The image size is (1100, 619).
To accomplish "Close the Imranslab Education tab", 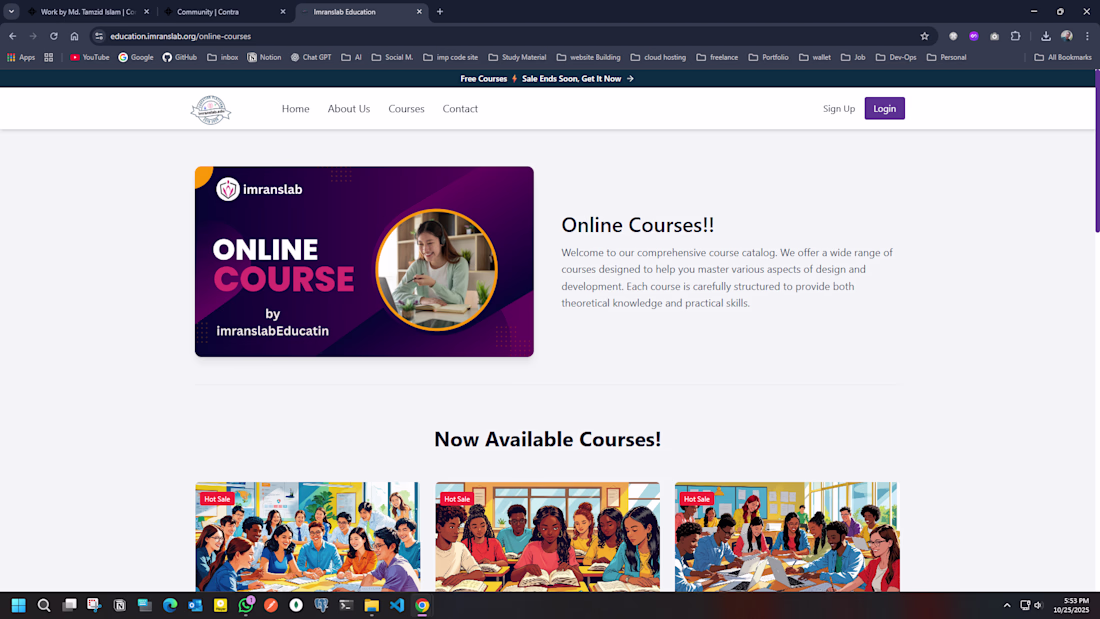I will click(420, 12).
